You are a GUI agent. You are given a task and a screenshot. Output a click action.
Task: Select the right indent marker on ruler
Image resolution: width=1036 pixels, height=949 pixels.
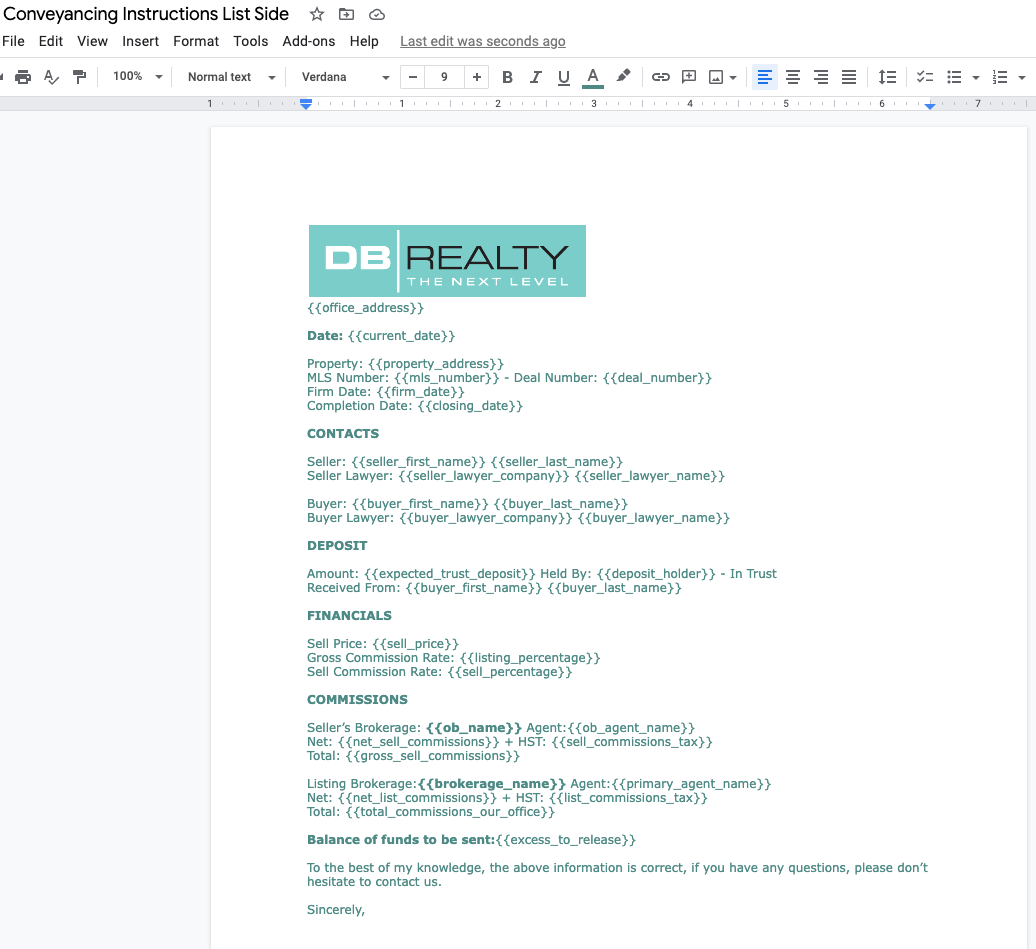930,105
